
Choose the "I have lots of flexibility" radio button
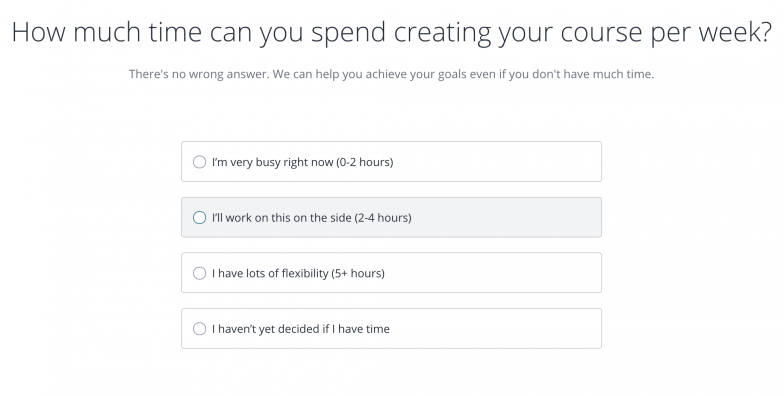(200, 273)
